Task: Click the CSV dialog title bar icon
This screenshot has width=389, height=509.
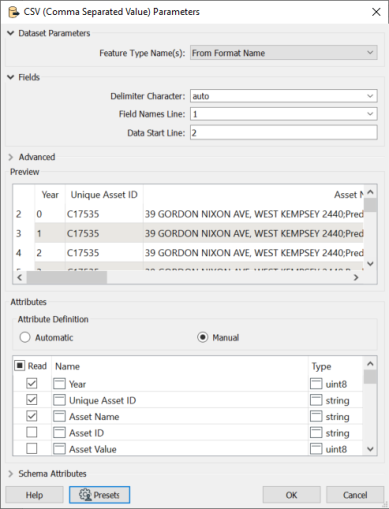Action: 13,12
